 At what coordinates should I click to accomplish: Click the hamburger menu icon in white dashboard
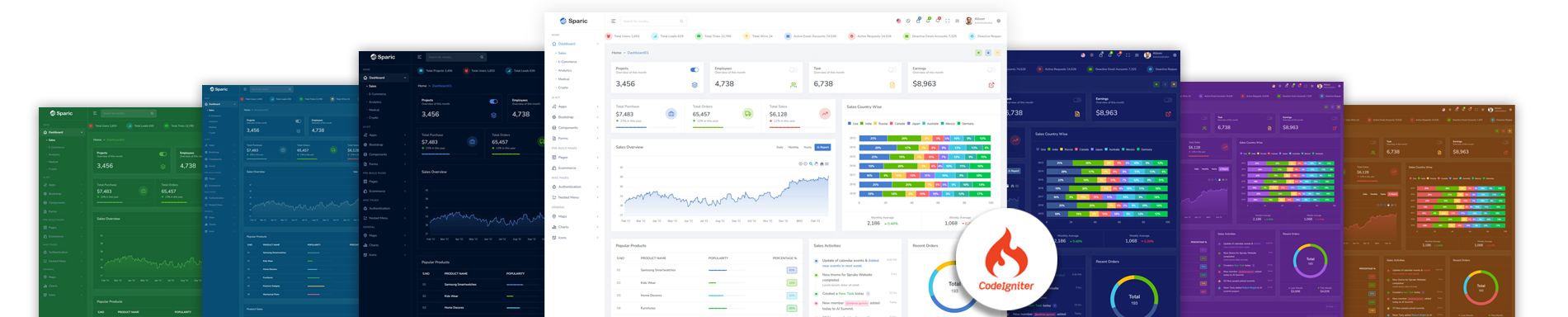point(613,21)
